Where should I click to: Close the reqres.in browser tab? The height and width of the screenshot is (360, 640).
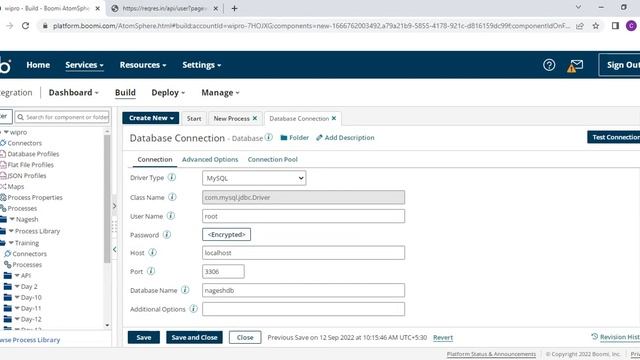pos(216,8)
